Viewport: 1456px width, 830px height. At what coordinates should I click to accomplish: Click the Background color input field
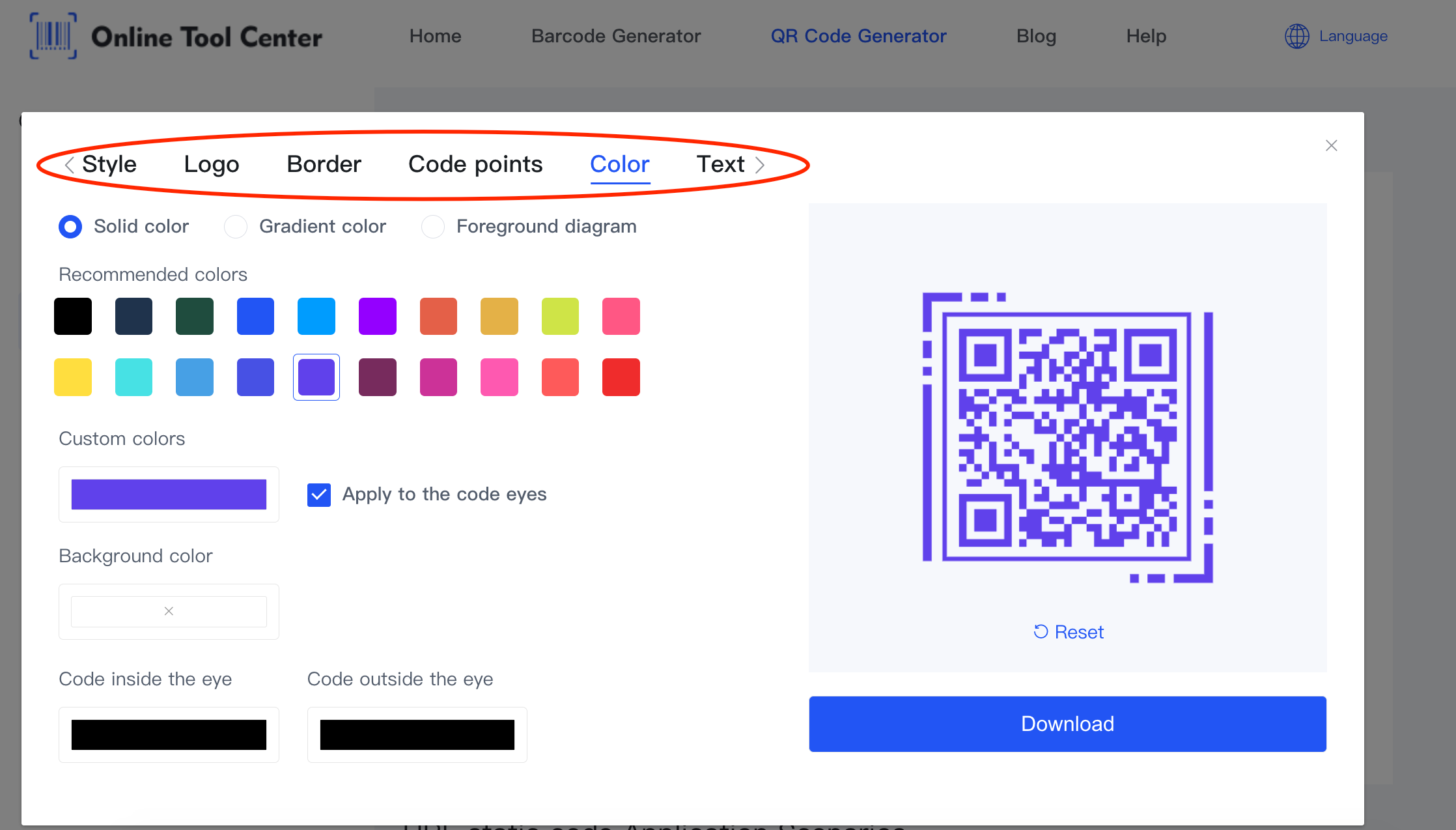click(x=168, y=611)
